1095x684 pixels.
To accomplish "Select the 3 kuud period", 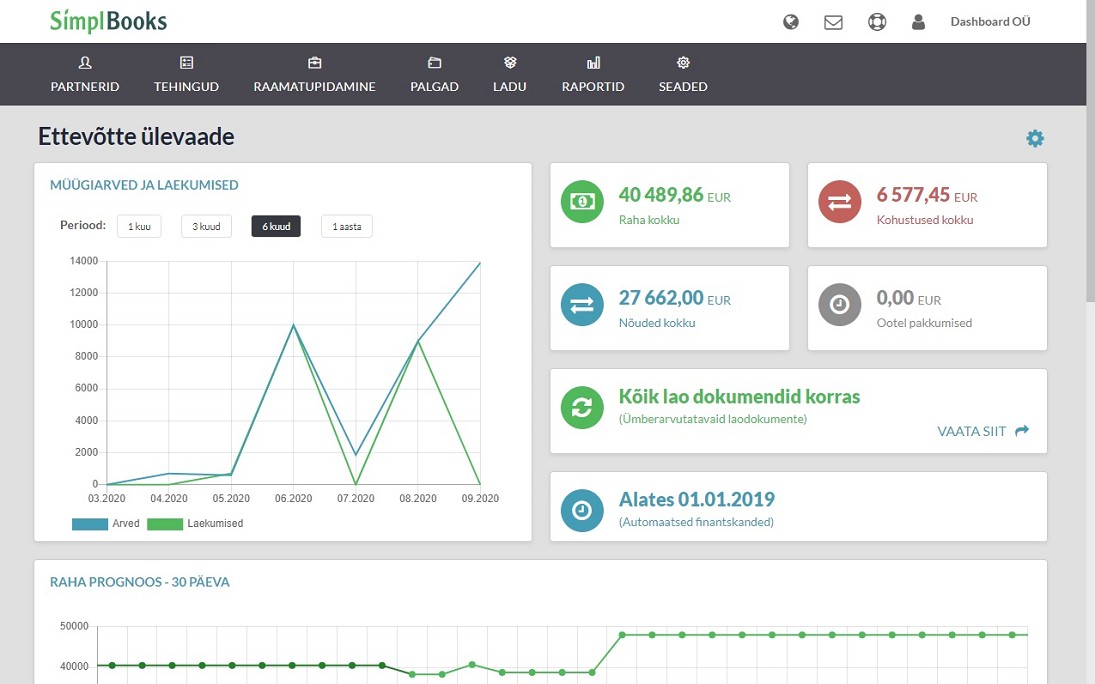I will [x=206, y=226].
